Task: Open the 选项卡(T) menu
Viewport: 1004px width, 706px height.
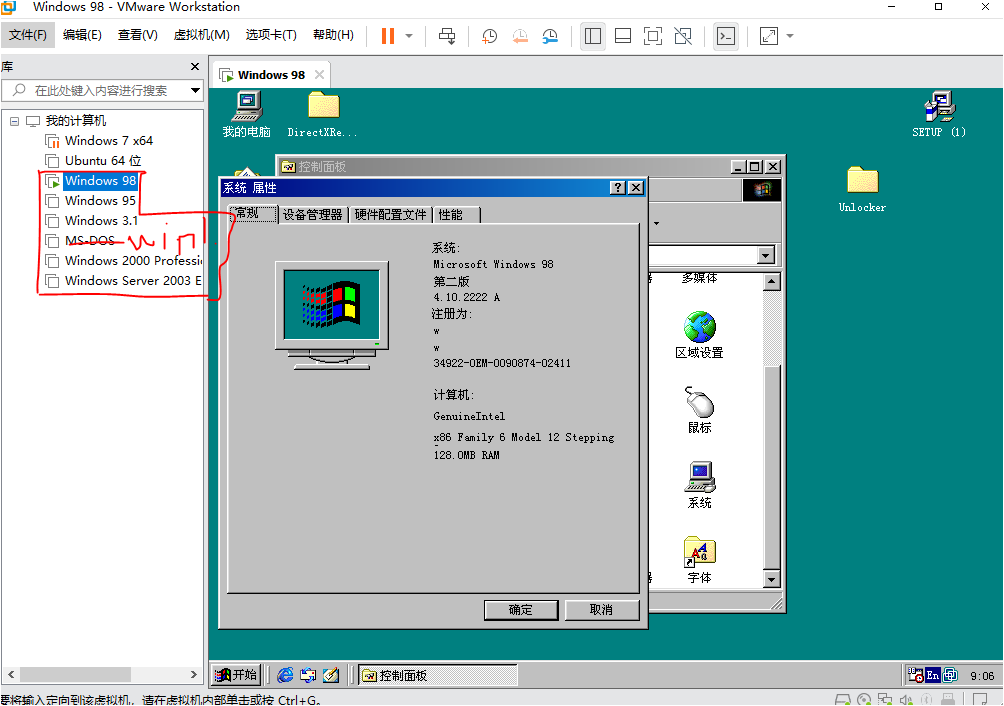Action: point(271,35)
